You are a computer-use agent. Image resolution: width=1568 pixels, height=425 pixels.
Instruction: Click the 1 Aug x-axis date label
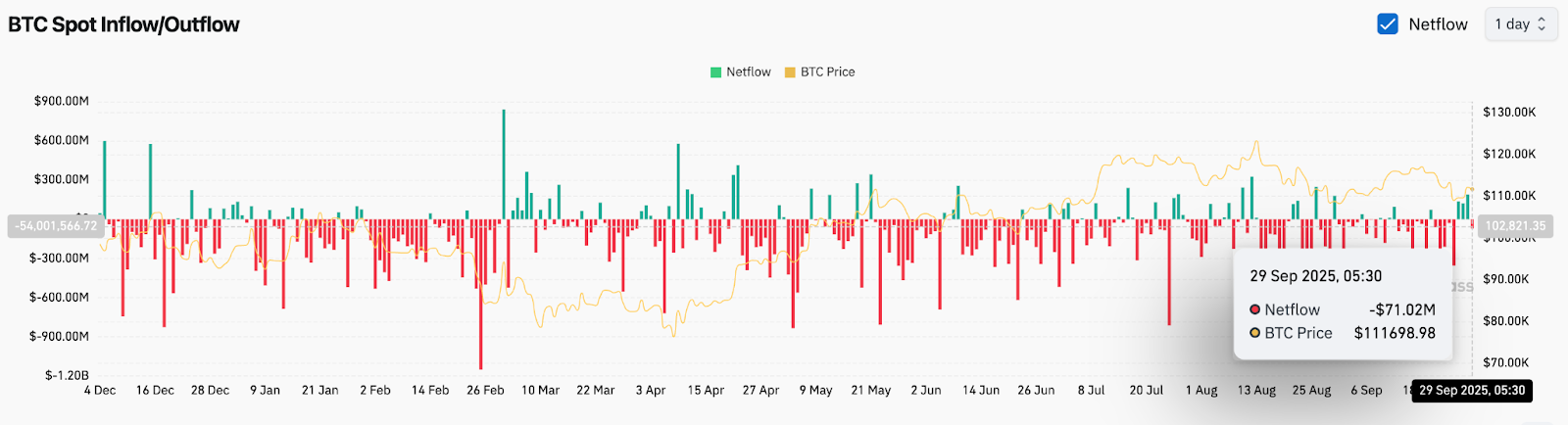point(1201,391)
